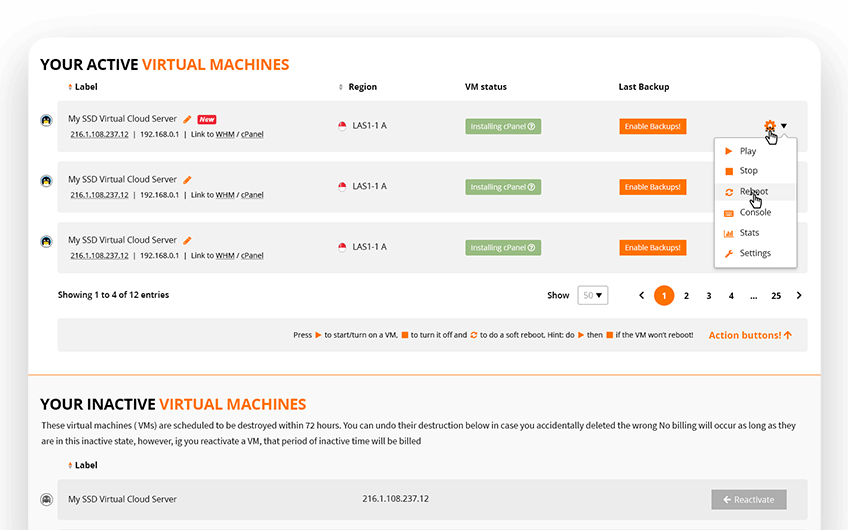The image size is (848, 530).
Task: Click the Linux icon of the third active server row
Action: pos(47,241)
